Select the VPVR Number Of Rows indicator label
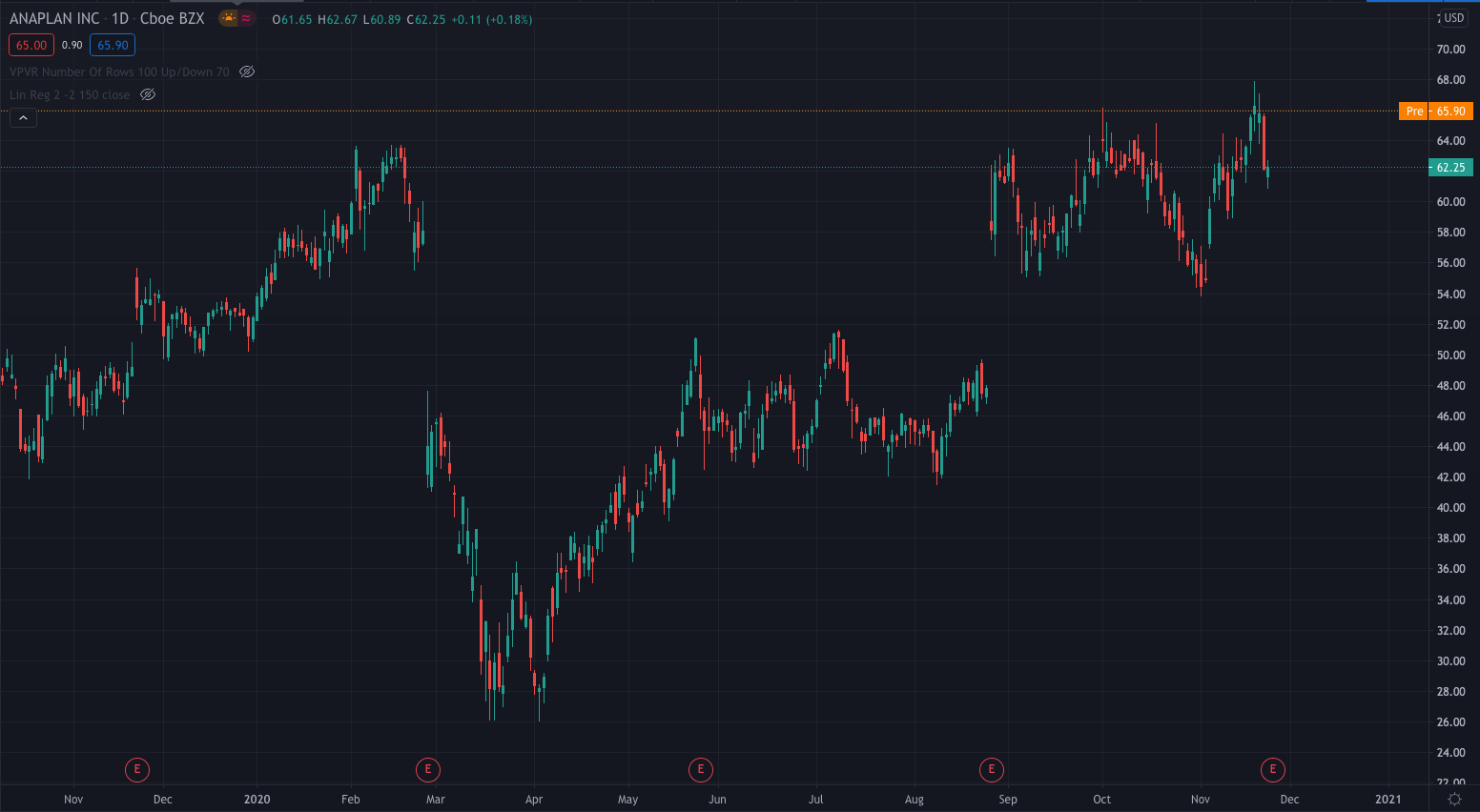This screenshot has height=812, width=1480. [119, 71]
